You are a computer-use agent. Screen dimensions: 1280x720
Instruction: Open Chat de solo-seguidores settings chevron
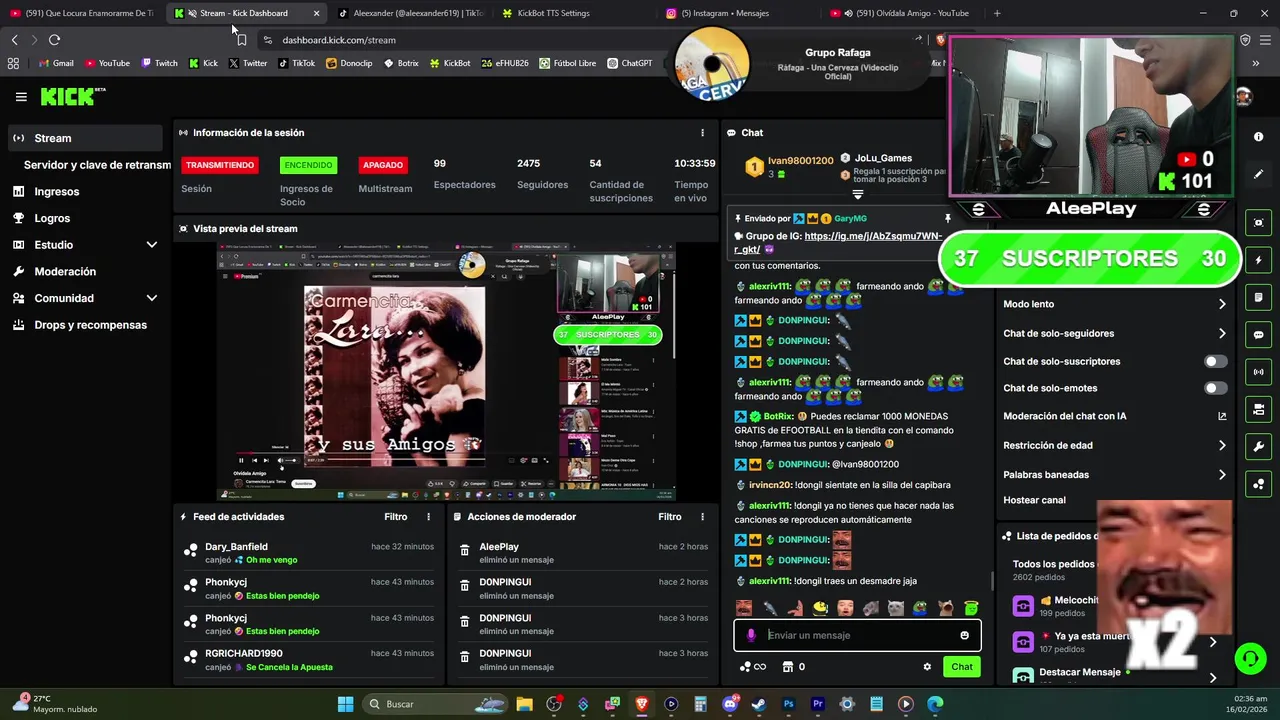click(x=1222, y=334)
